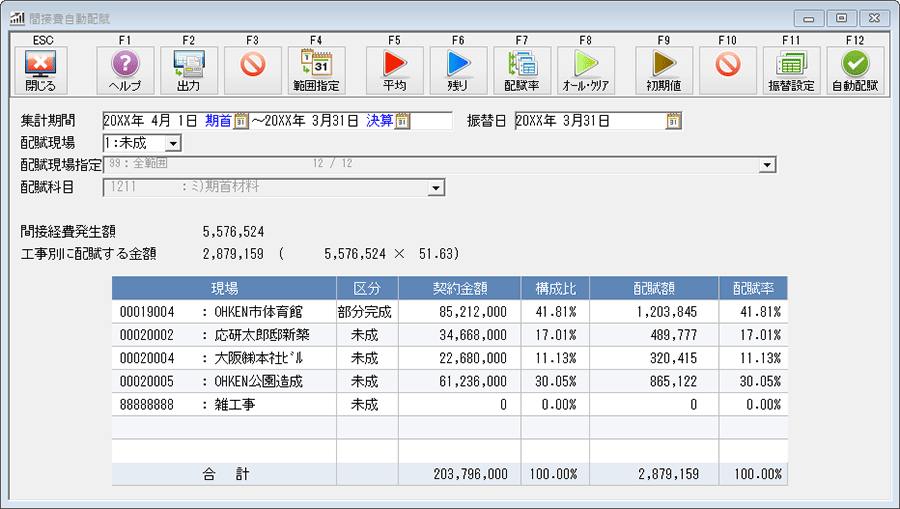Select row 00020002 応研太郎邸新築

pos(449,335)
